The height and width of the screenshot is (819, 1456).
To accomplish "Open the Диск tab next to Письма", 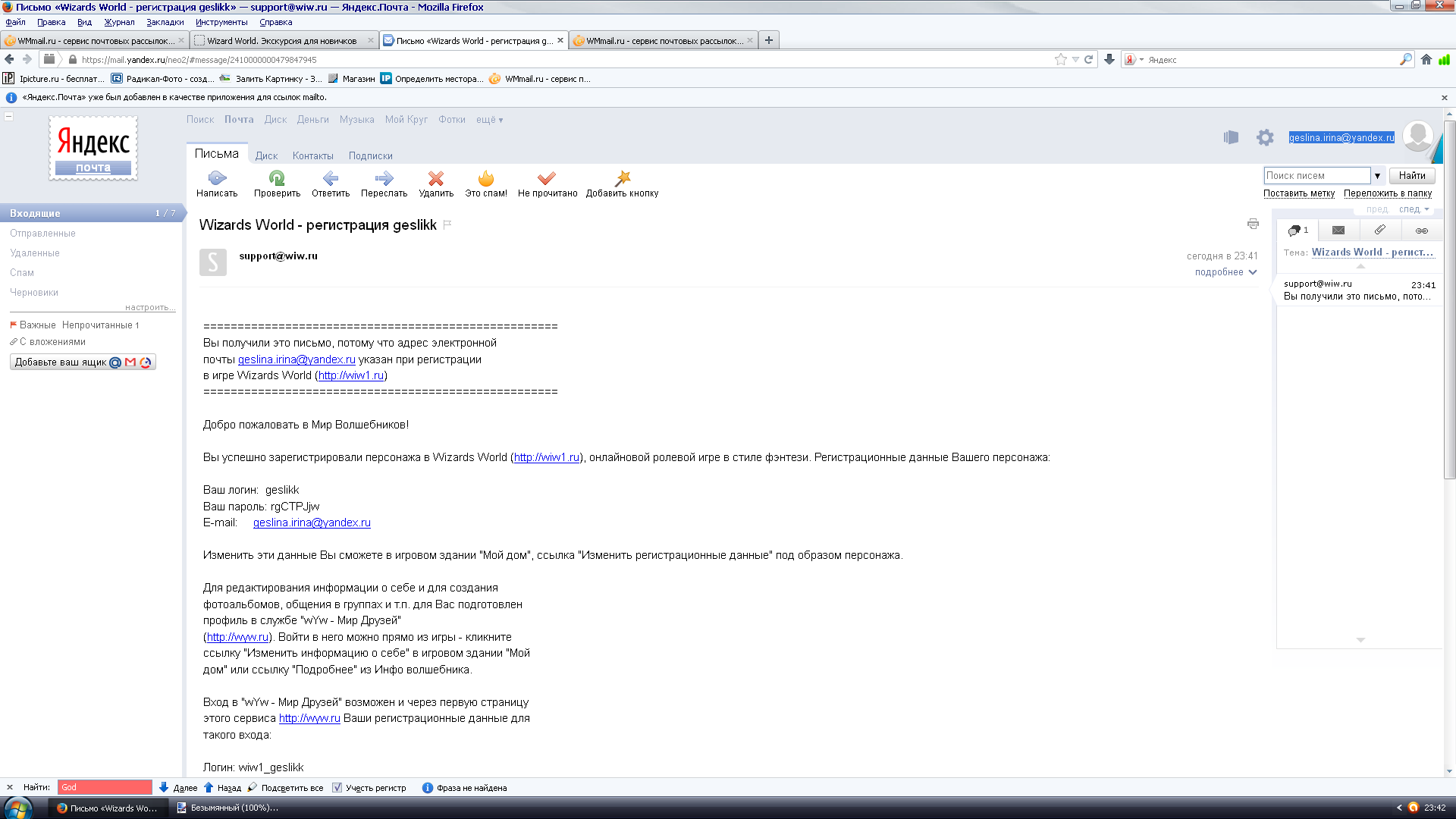I will (x=266, y=156).
